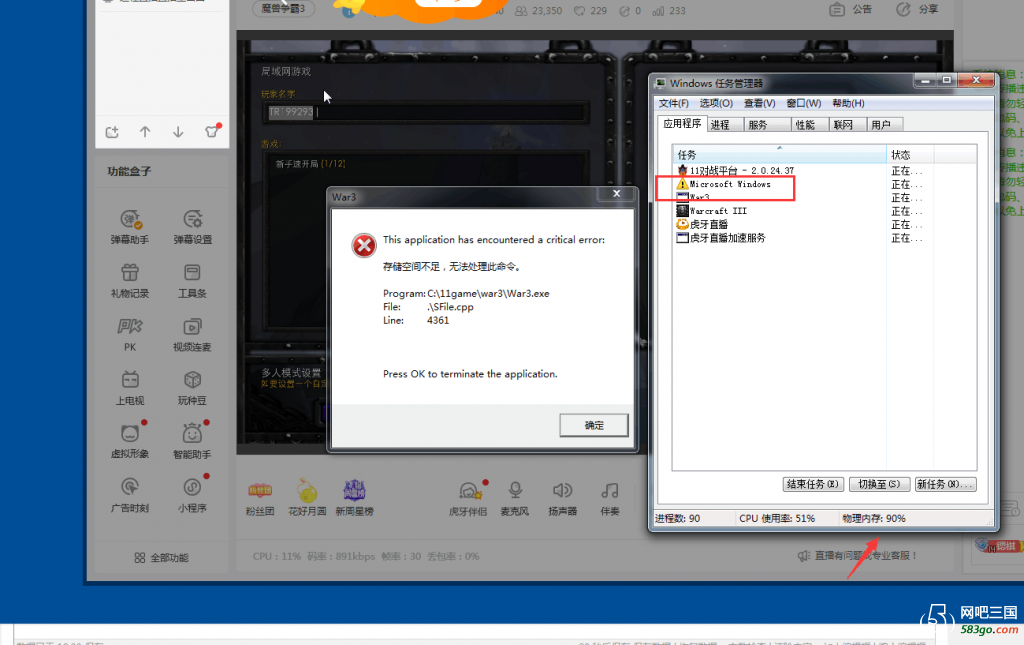Viewport: 1024px width, 645px height.
Task: Click the 新任务(N)... button
Action: click(x=946, y=484)
